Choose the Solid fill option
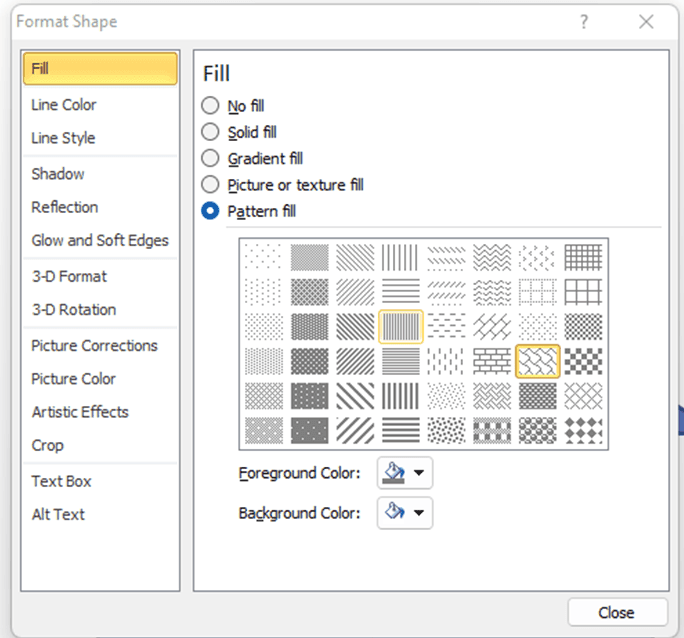 [x=210, y=132]
